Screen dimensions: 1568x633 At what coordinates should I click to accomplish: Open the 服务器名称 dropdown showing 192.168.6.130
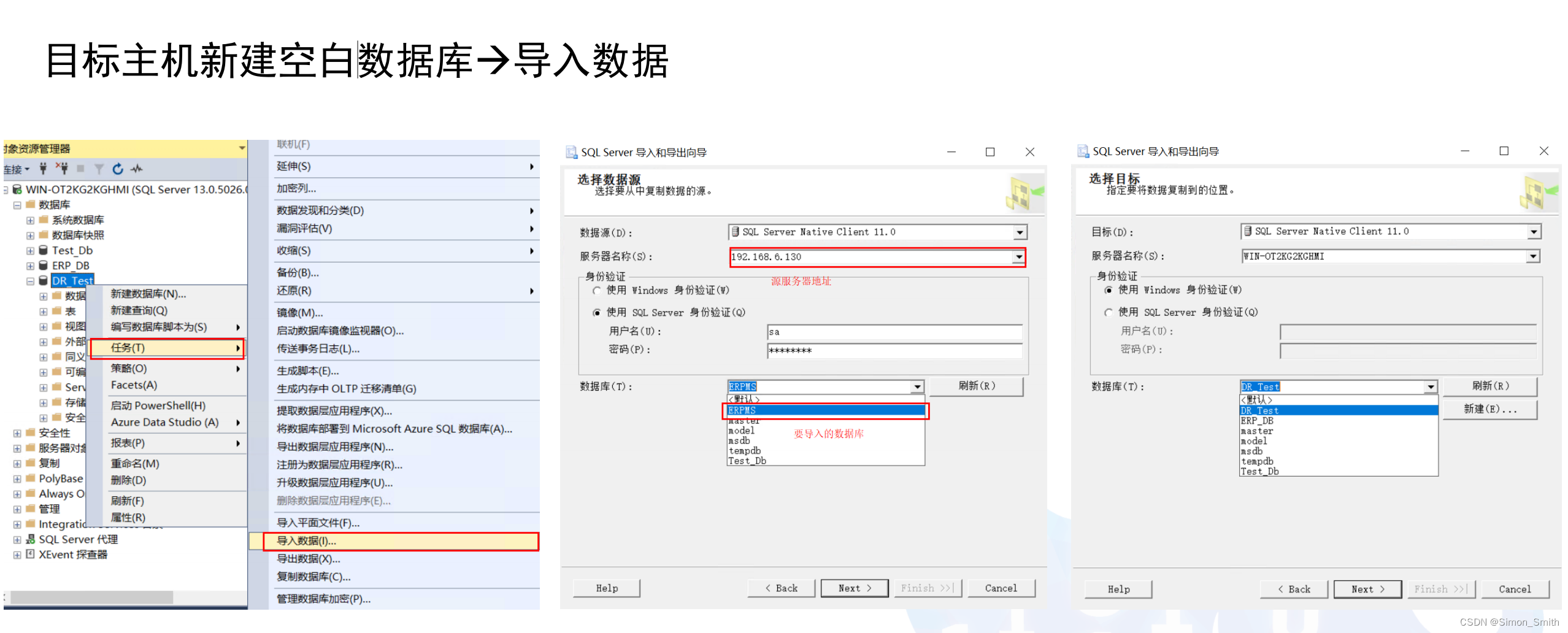1019,257
